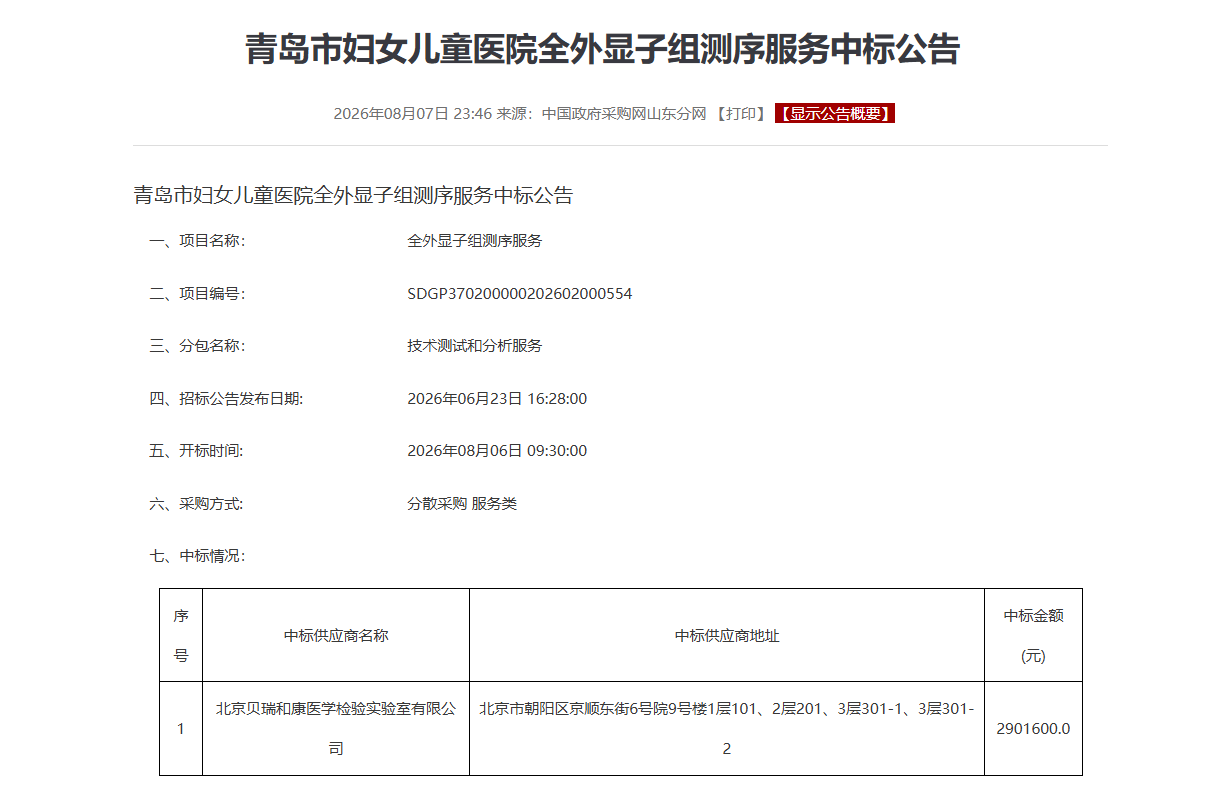Click the tender publish date 2026年06月23日 16:28:00

(x=497, y=399)
